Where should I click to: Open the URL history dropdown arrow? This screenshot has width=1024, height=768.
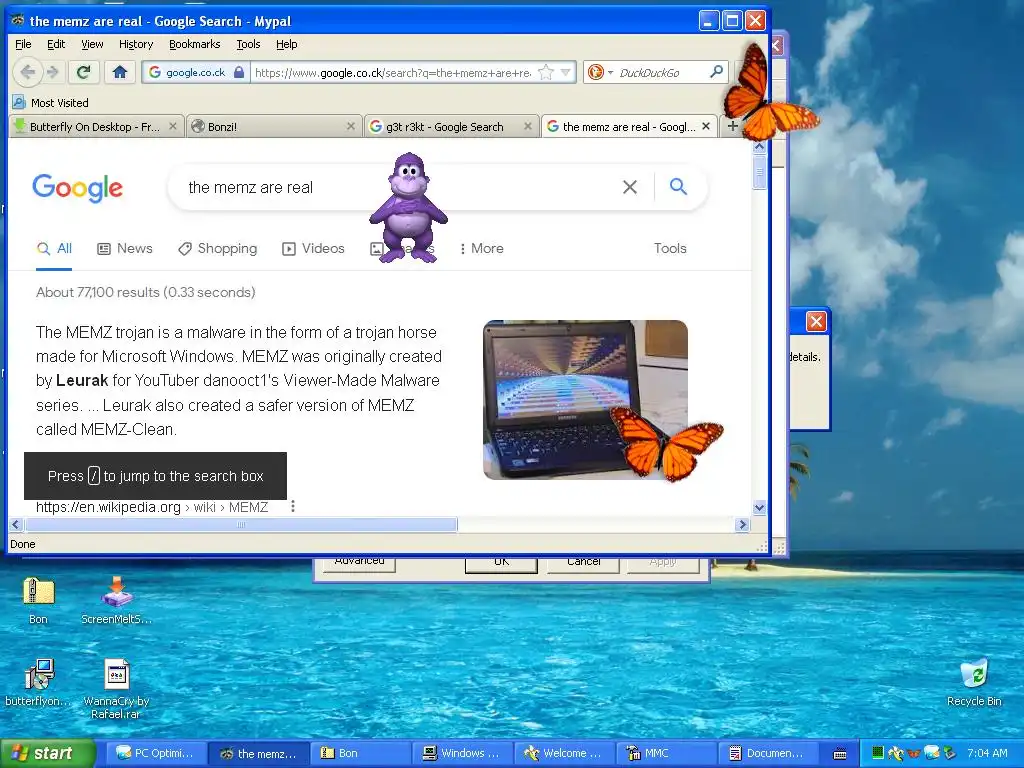[x=566, y=72]
